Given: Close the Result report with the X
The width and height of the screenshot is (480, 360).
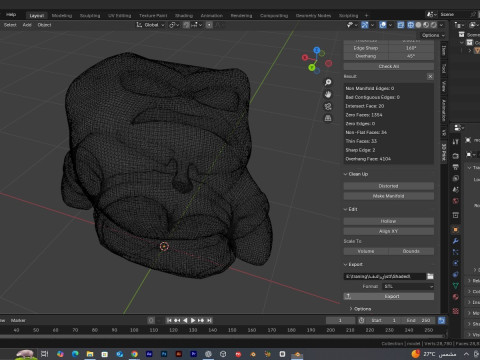Looking at the screenshot, I should pos(430,76).
